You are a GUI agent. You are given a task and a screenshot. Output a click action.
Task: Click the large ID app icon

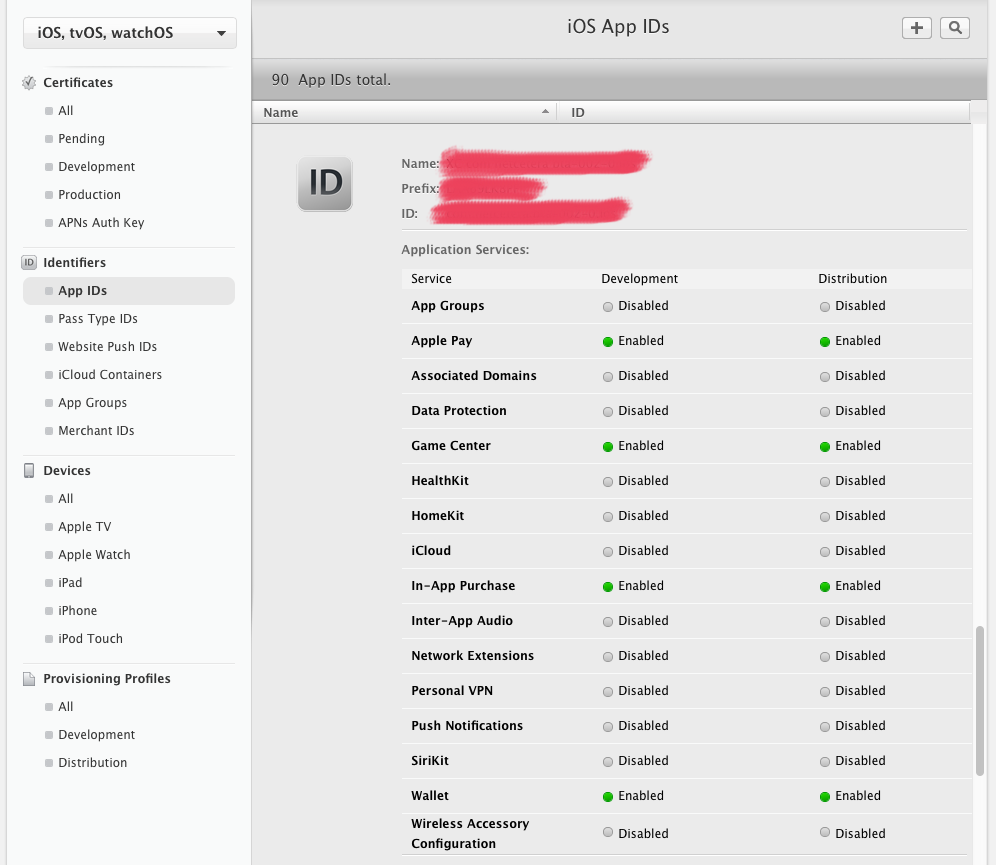point(325,184)
